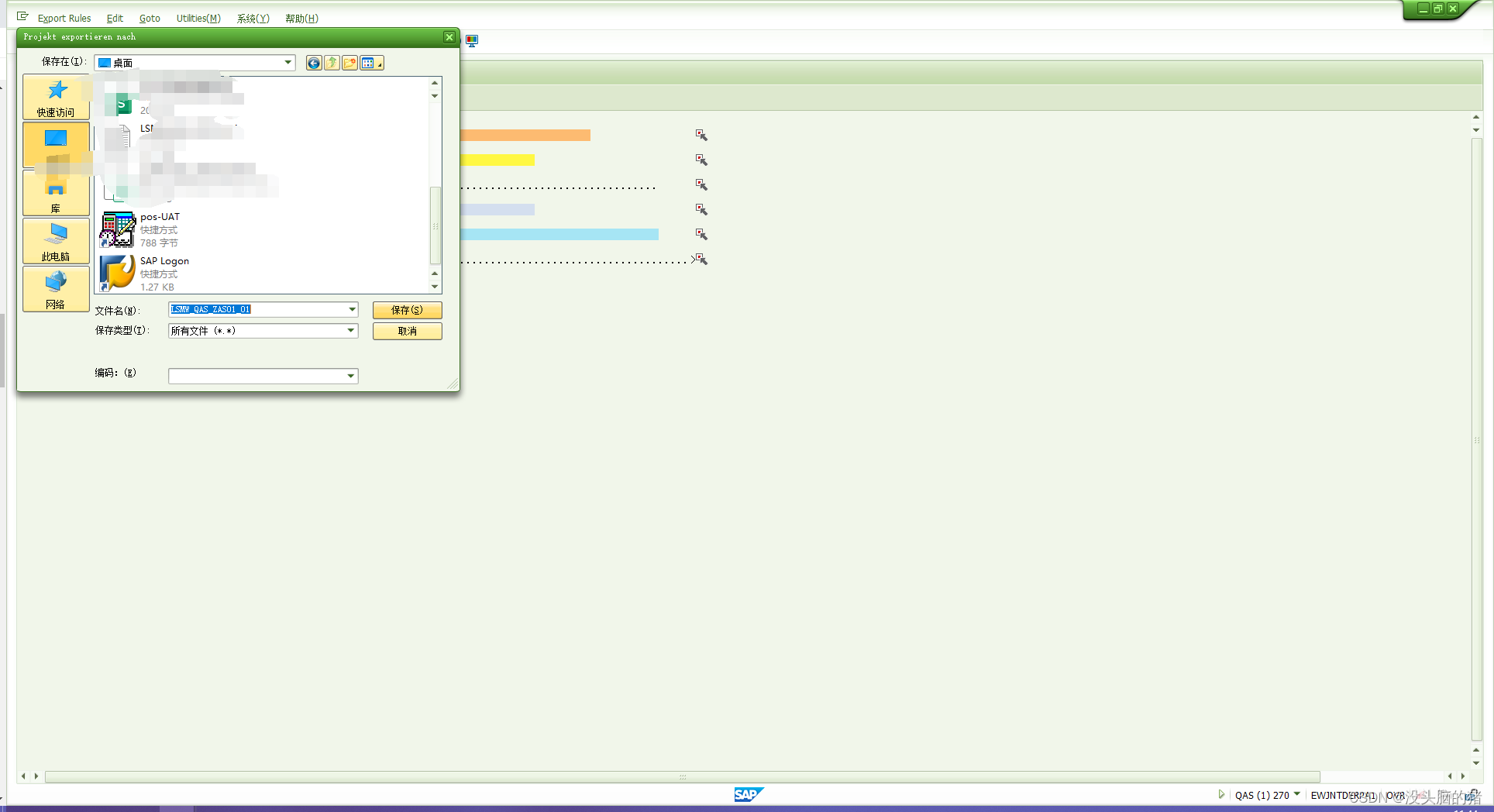The width and height of the screenshot is (1494, 812).
Task: Open the Edit menu
Action: tap(115, 18)
